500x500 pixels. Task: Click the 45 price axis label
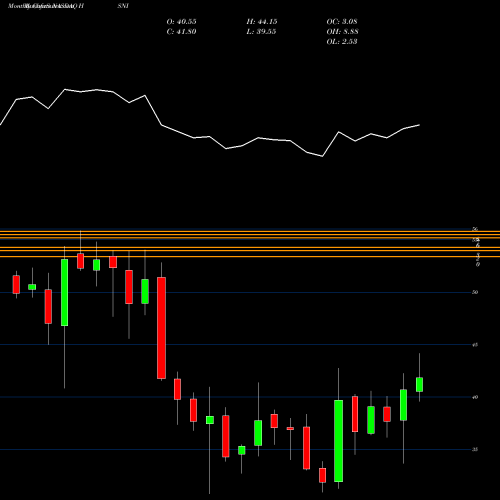[x=475, y=345]
